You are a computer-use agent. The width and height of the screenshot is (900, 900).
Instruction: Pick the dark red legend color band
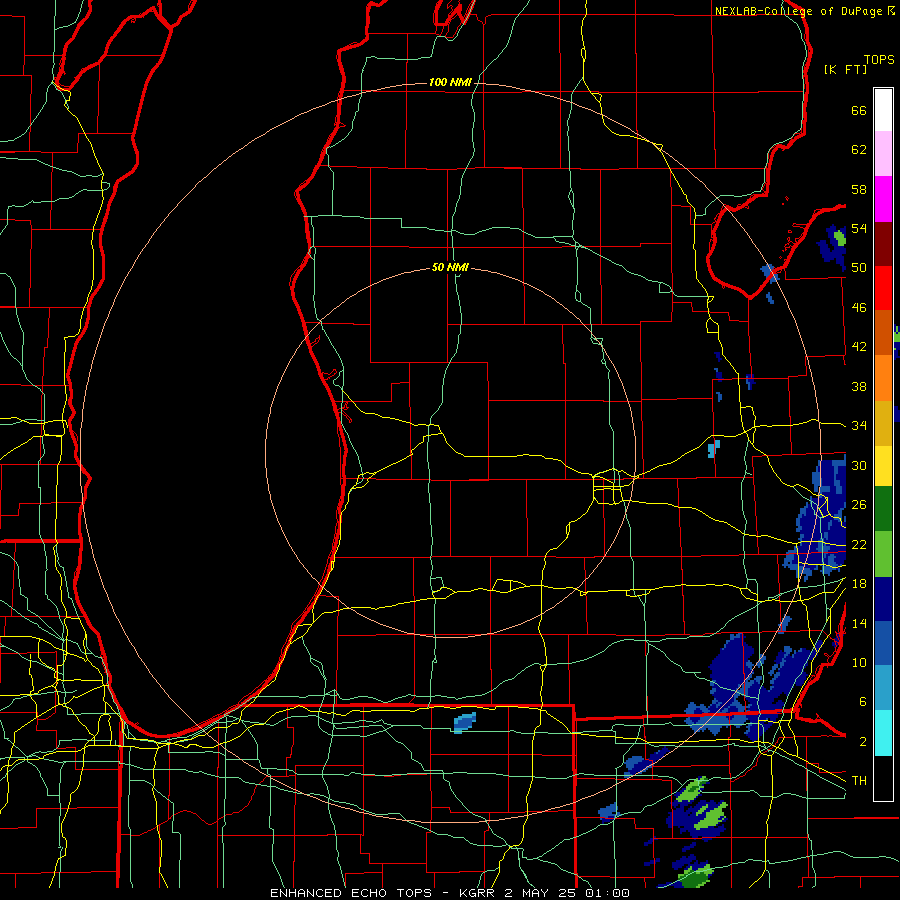[883, 243]
